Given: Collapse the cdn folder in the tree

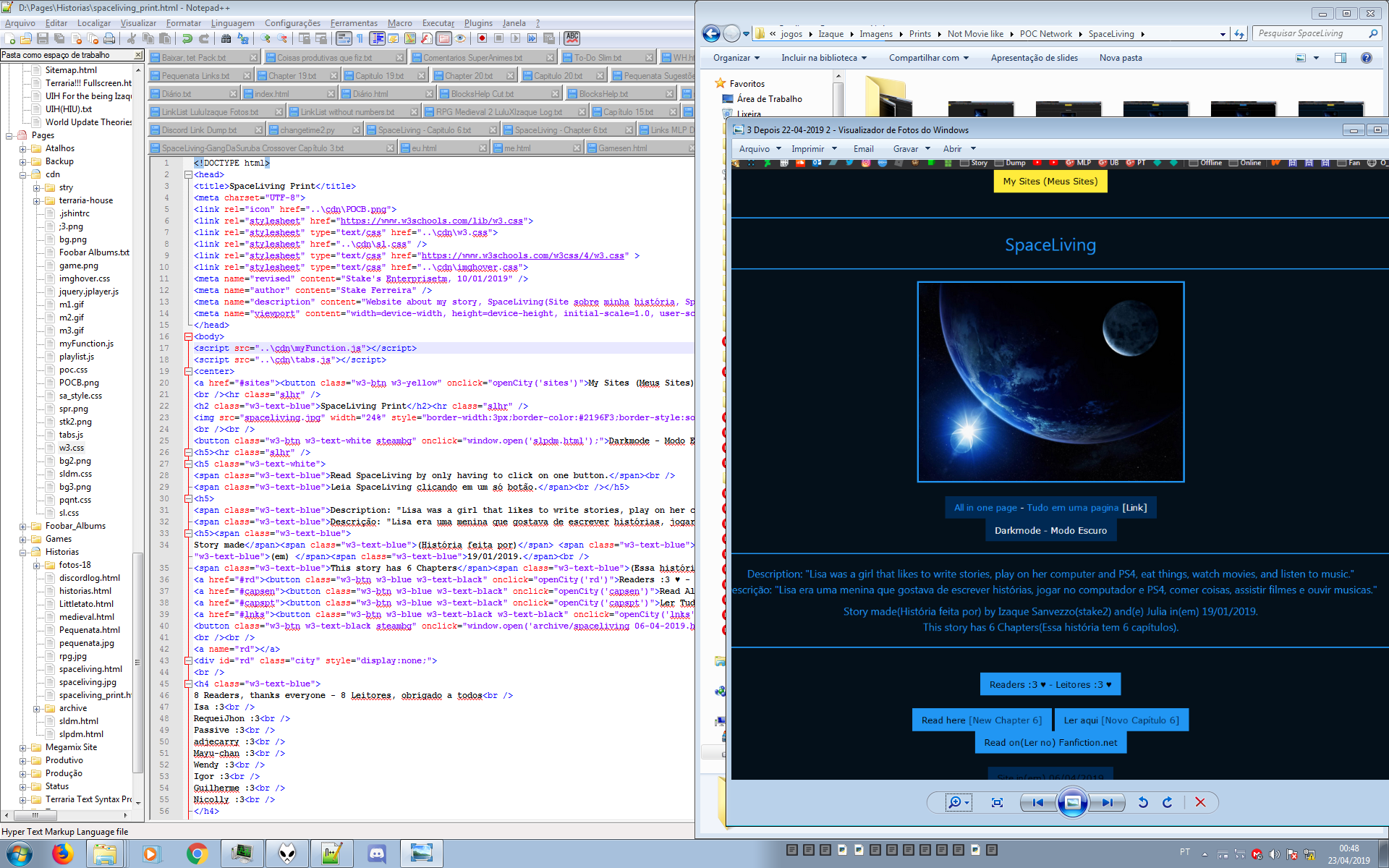Looking at the screenshot, I should 23,174.
